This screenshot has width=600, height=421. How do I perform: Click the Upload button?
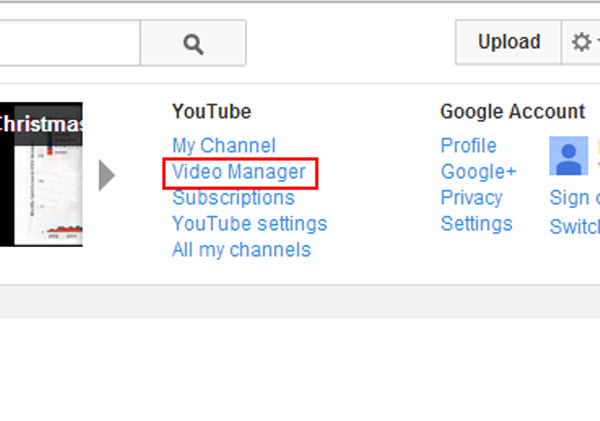point(509,42)
